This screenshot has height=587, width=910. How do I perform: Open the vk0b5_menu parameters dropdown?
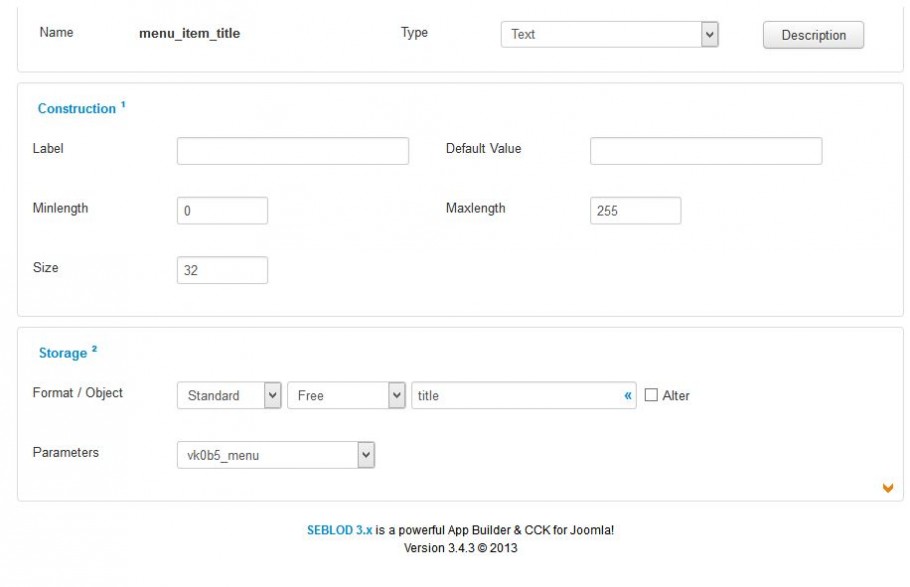[x=276, y=455]
